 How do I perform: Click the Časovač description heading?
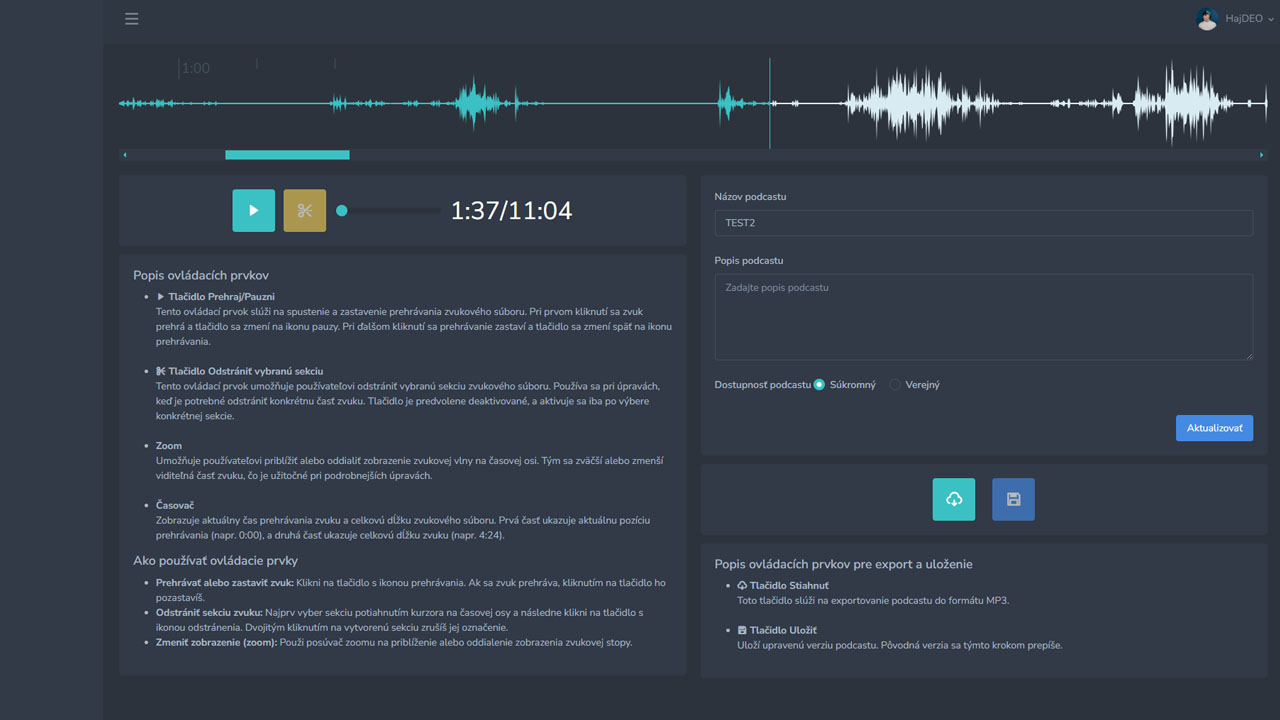coord(175,505)
